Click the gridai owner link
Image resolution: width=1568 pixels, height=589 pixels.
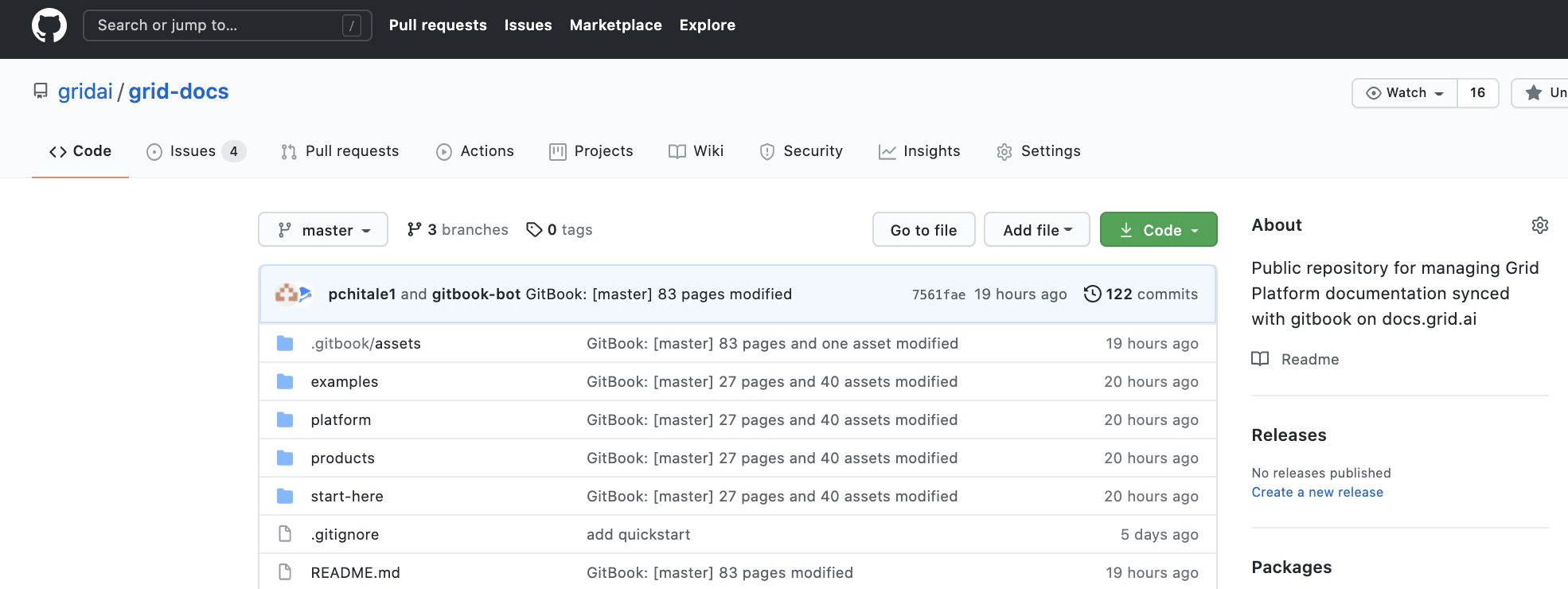click(x=85, y=92)
